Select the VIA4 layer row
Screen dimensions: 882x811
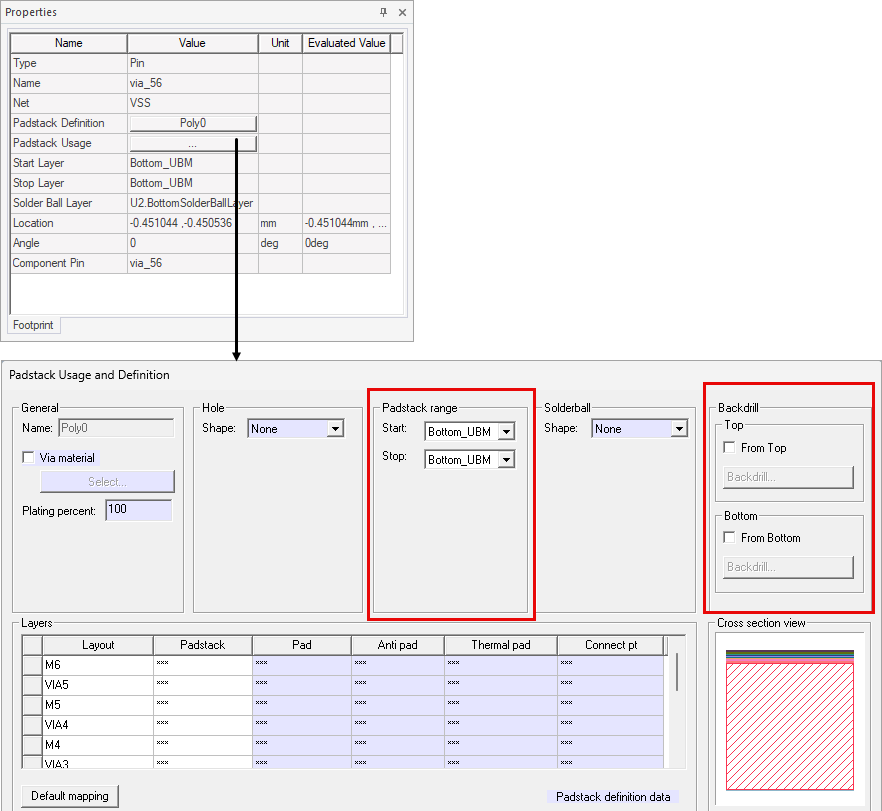343,725
